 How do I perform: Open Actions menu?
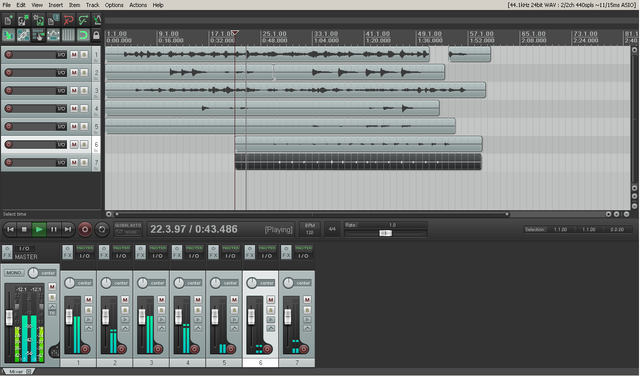(138, 5)
